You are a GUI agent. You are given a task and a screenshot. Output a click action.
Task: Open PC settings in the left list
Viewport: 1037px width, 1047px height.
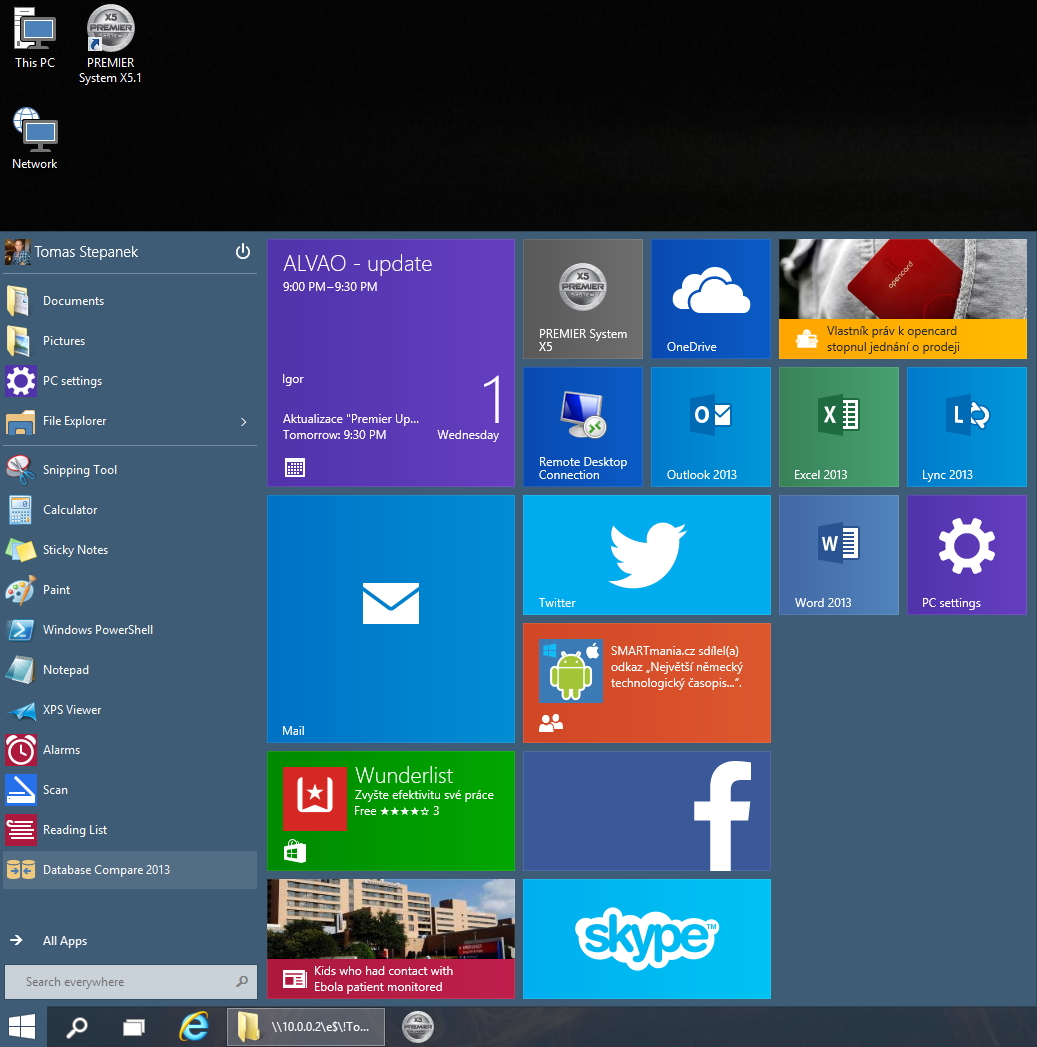[x=130, y=381]
